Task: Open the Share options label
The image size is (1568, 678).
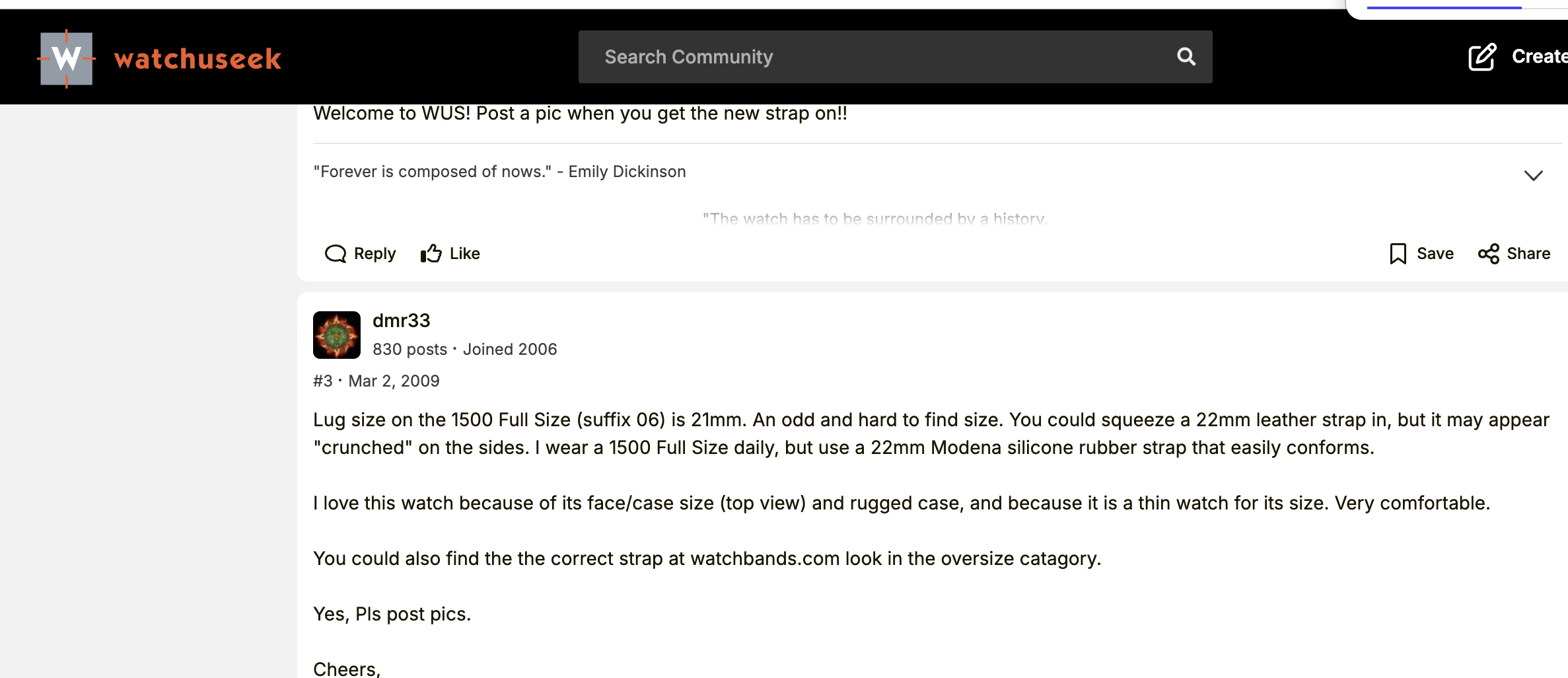Action: pyautogui.click(x=1528, y=254)
